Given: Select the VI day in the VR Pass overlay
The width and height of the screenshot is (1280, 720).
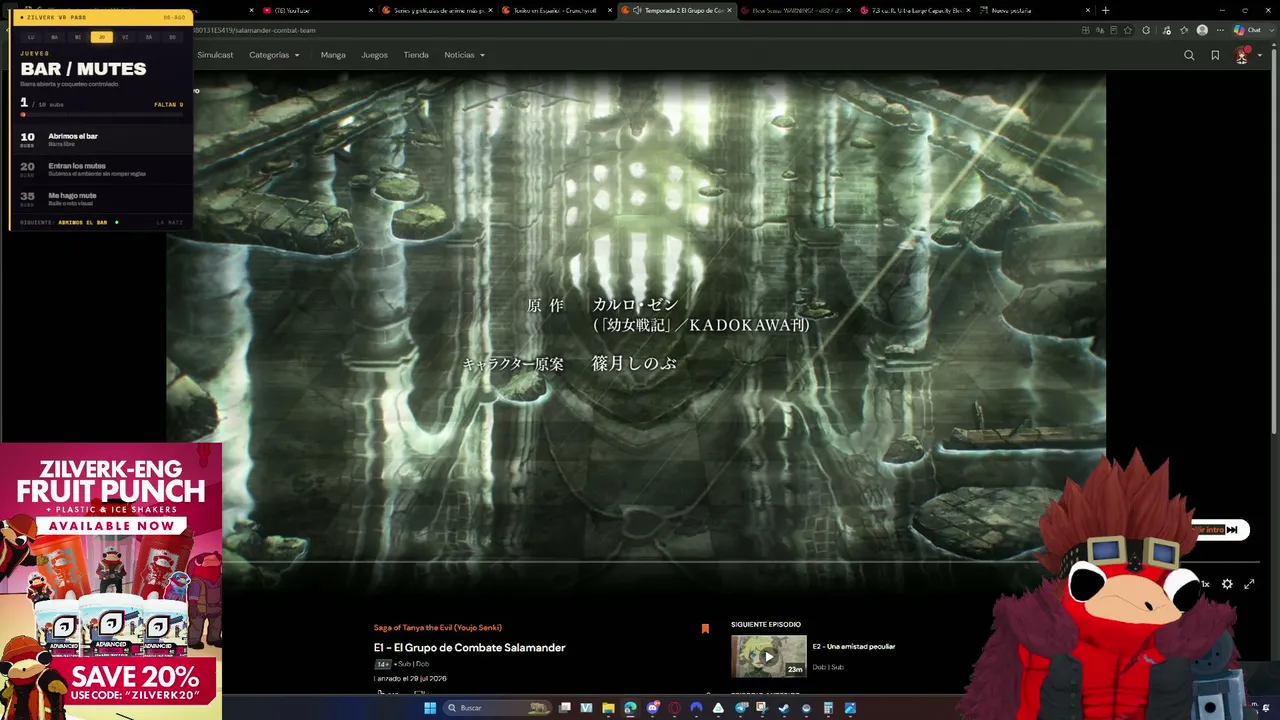Looking at the screenshot, I should (125, 37).
